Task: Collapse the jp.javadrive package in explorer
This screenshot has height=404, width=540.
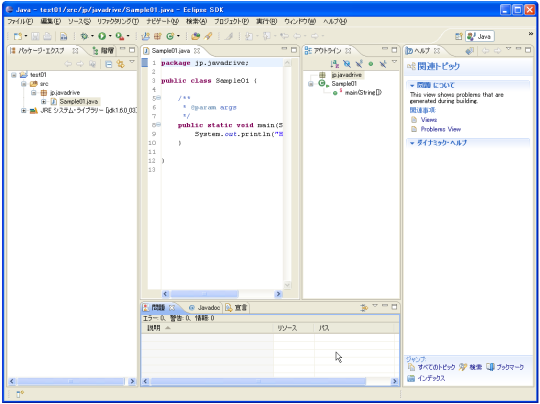Action: [33, 93]
